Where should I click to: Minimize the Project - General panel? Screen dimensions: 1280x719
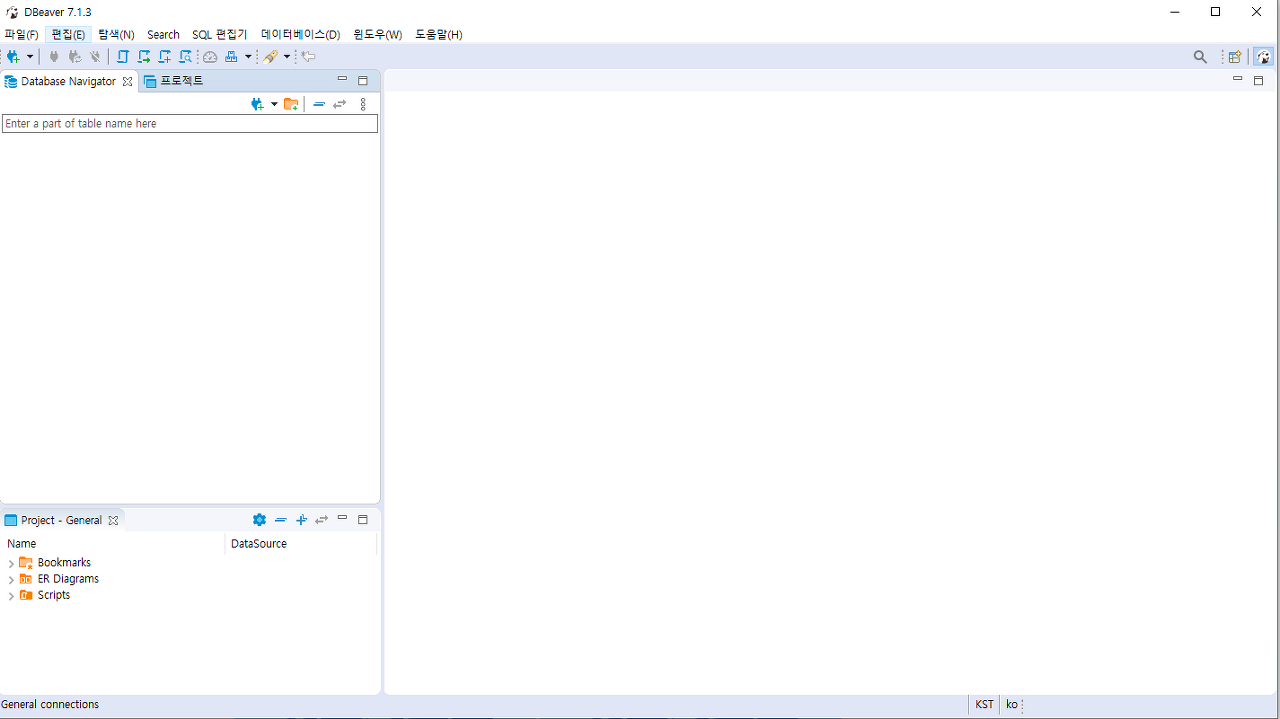tap(342, 518)
